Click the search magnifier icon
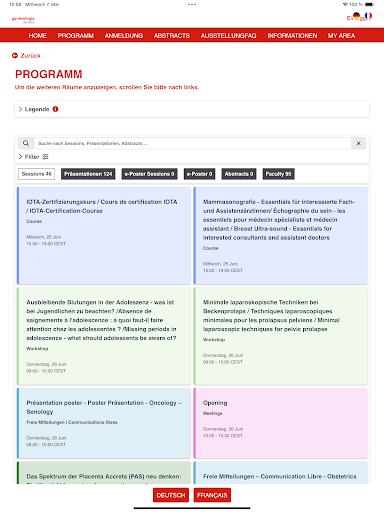This screenshot has height=512, width=384. 26,143
